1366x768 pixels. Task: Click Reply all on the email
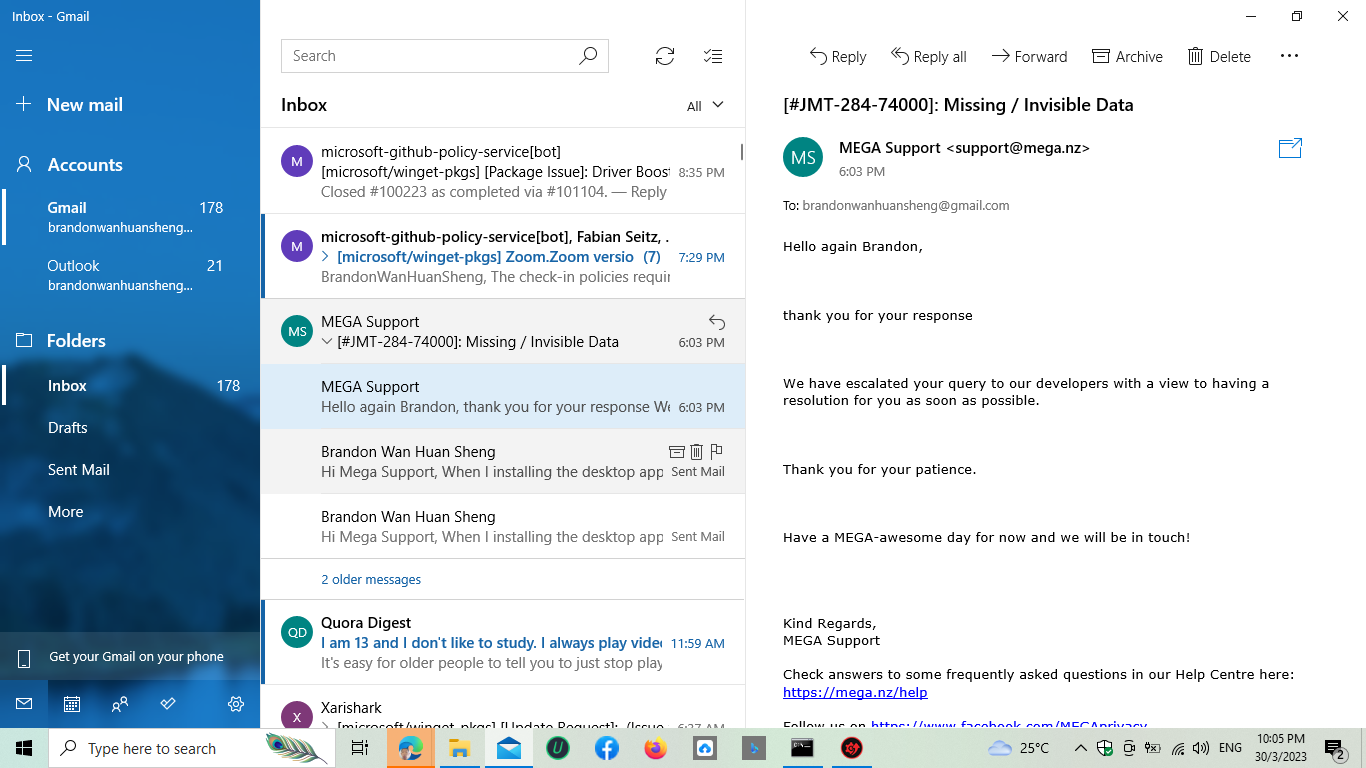tap(928, 56)
